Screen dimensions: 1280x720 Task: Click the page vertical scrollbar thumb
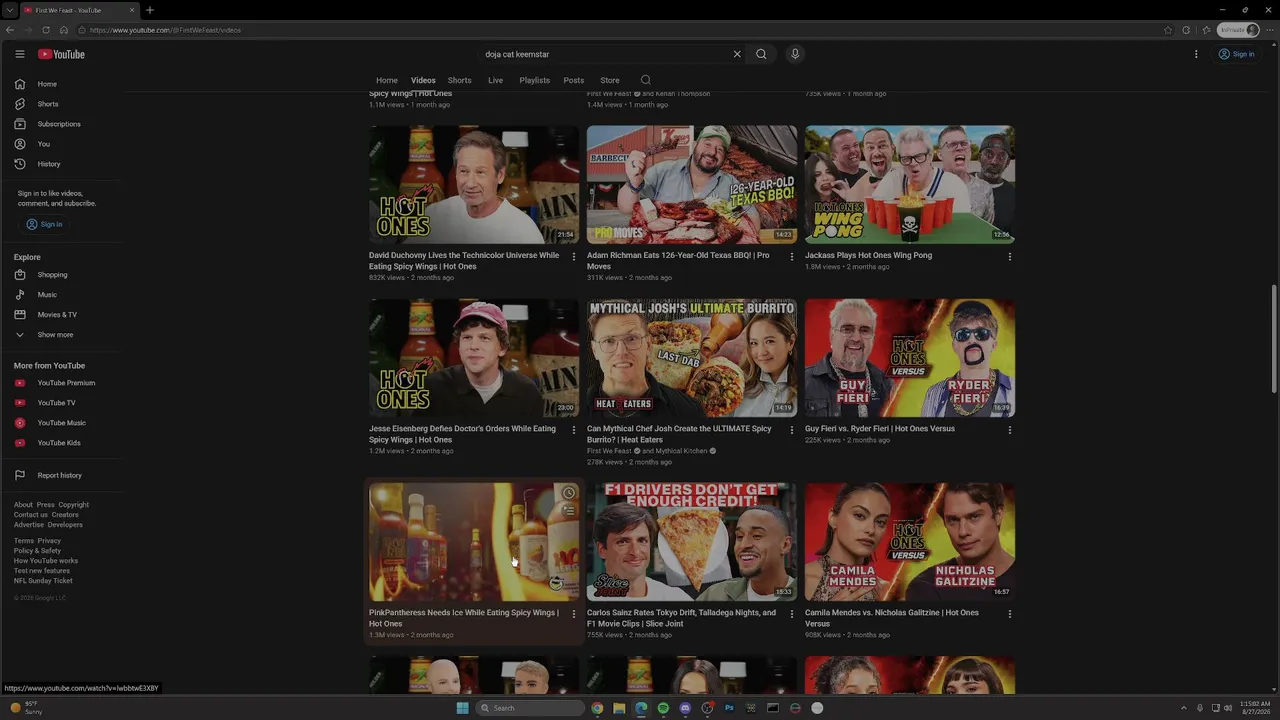point(1274,338)
